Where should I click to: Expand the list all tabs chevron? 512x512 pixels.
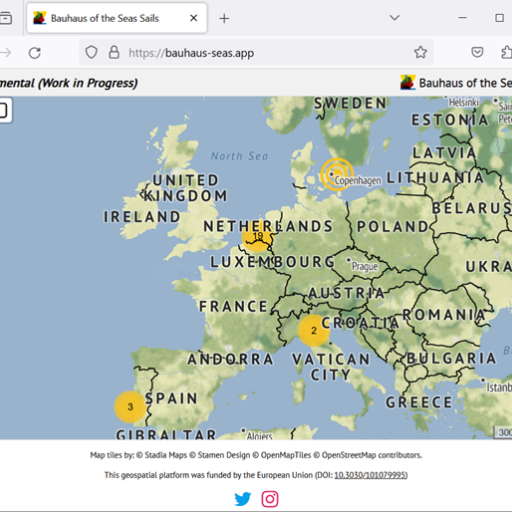(x=394, y=18)
